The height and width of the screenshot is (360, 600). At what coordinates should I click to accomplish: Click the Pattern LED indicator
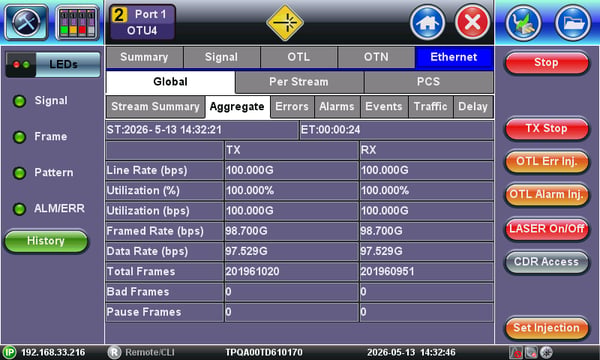(20, 173)
